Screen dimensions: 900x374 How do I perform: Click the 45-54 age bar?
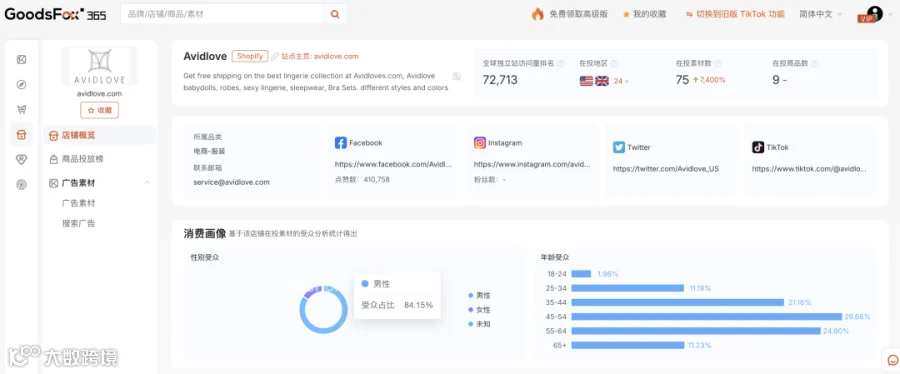pos(707,317)
